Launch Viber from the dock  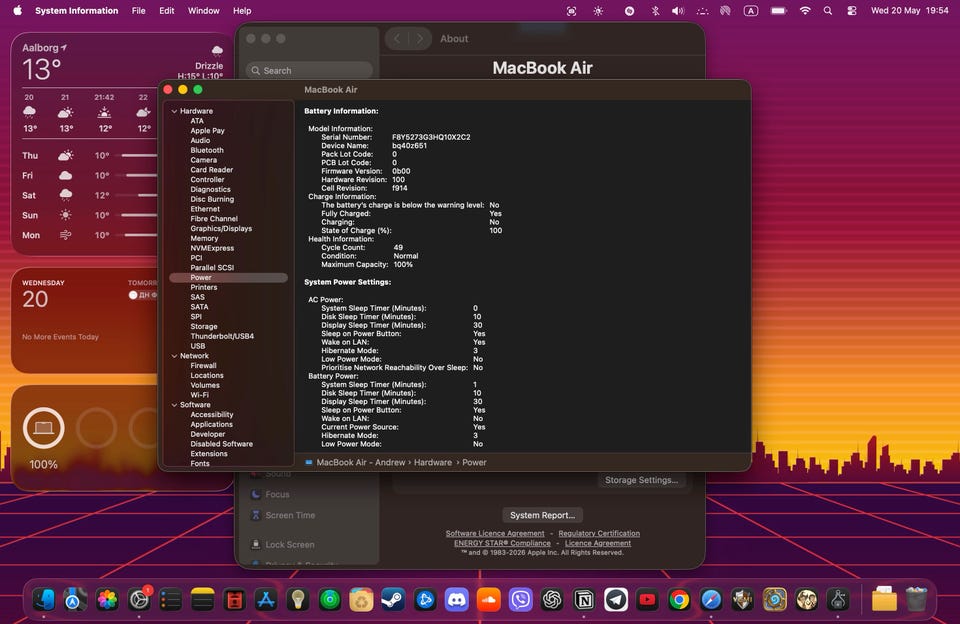coord(520,600)
